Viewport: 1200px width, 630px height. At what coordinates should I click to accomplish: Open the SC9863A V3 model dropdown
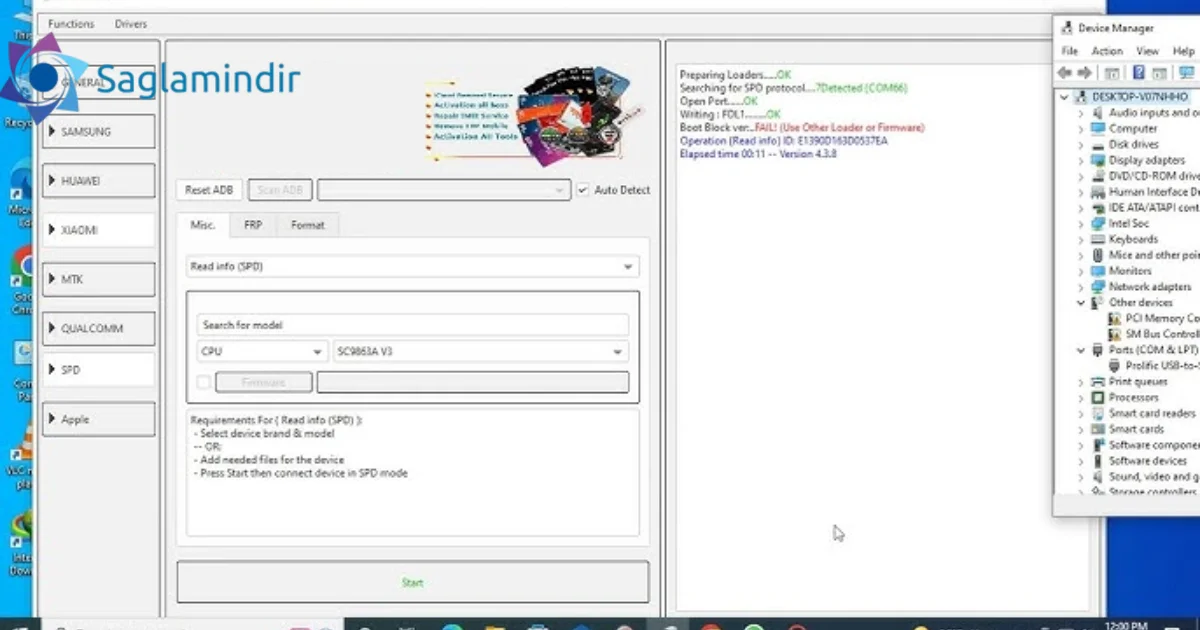[481, 352]
